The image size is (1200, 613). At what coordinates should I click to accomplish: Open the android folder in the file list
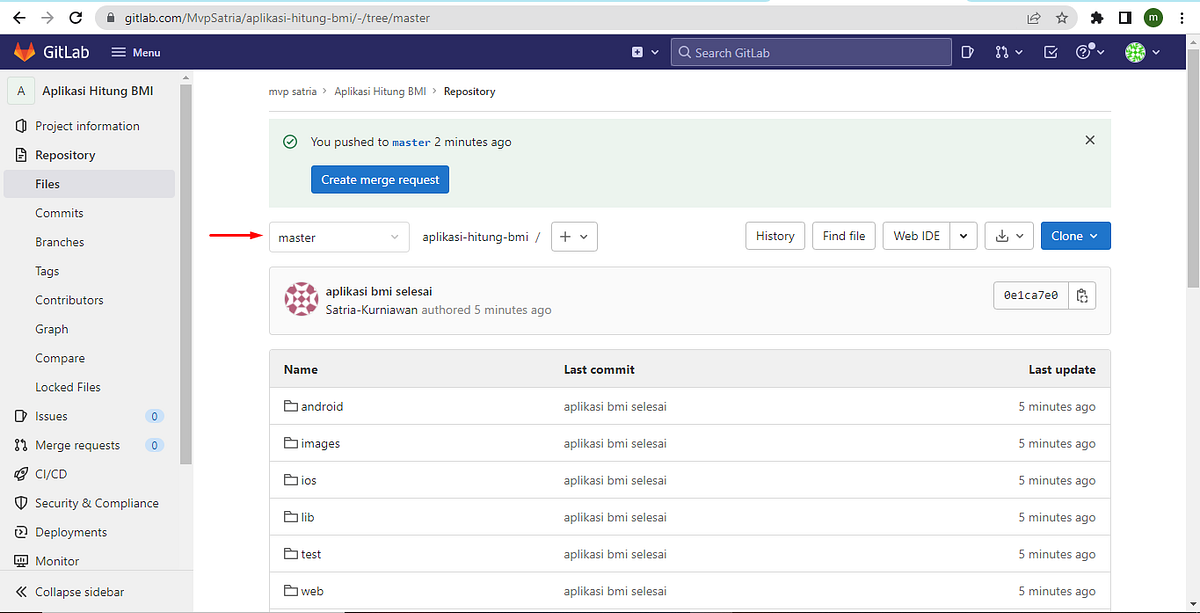pyautogui.click(x=320, y=406)
